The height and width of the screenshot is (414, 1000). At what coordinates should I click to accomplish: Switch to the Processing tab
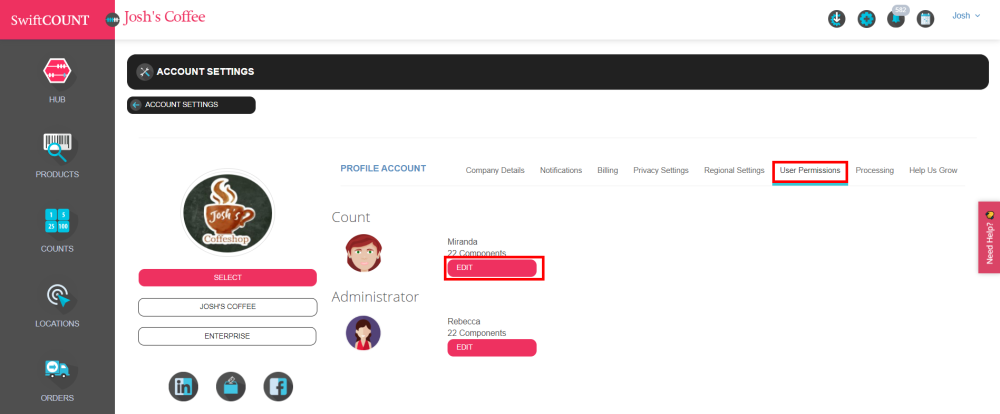coord(874,171)
